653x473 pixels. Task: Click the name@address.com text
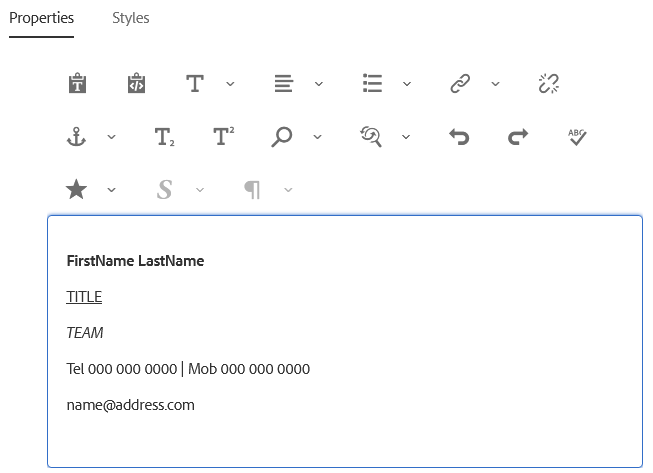(130, 405)
